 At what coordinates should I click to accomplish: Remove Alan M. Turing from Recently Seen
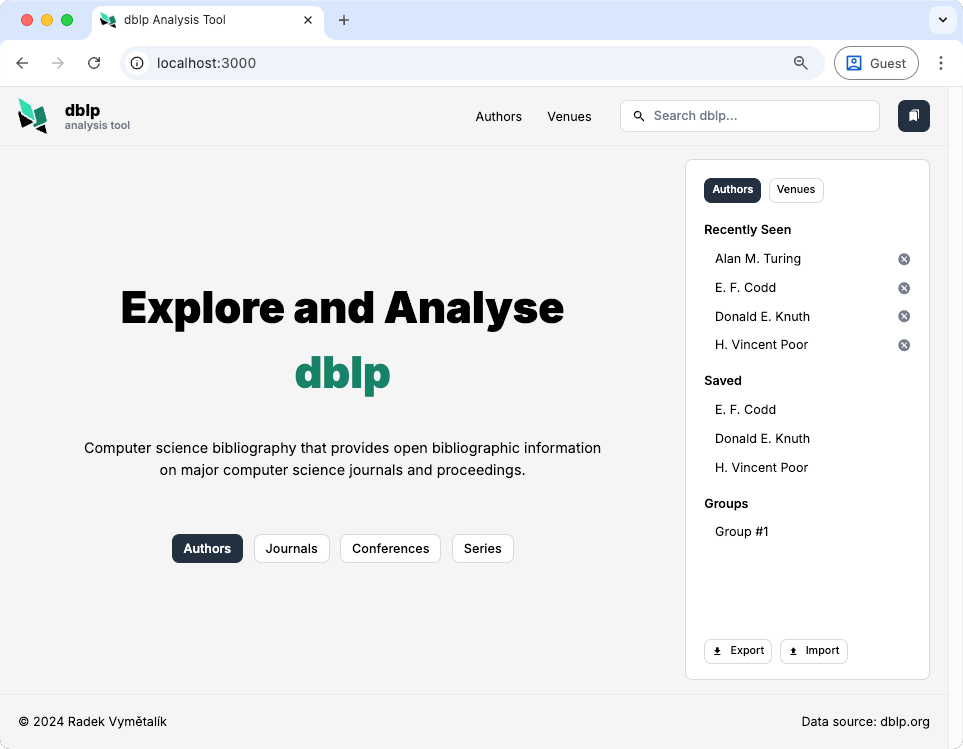pyautogui.click(x=904, y=259)
